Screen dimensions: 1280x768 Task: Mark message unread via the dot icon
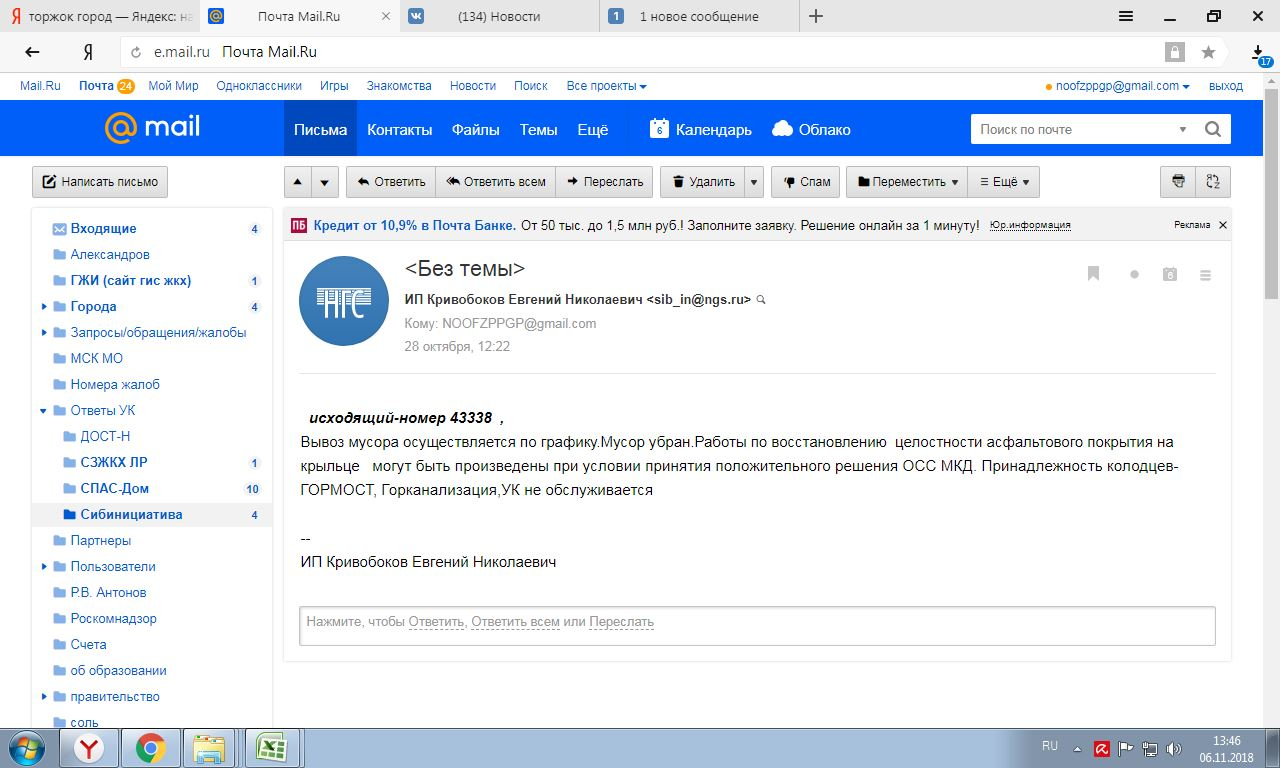1134,274
